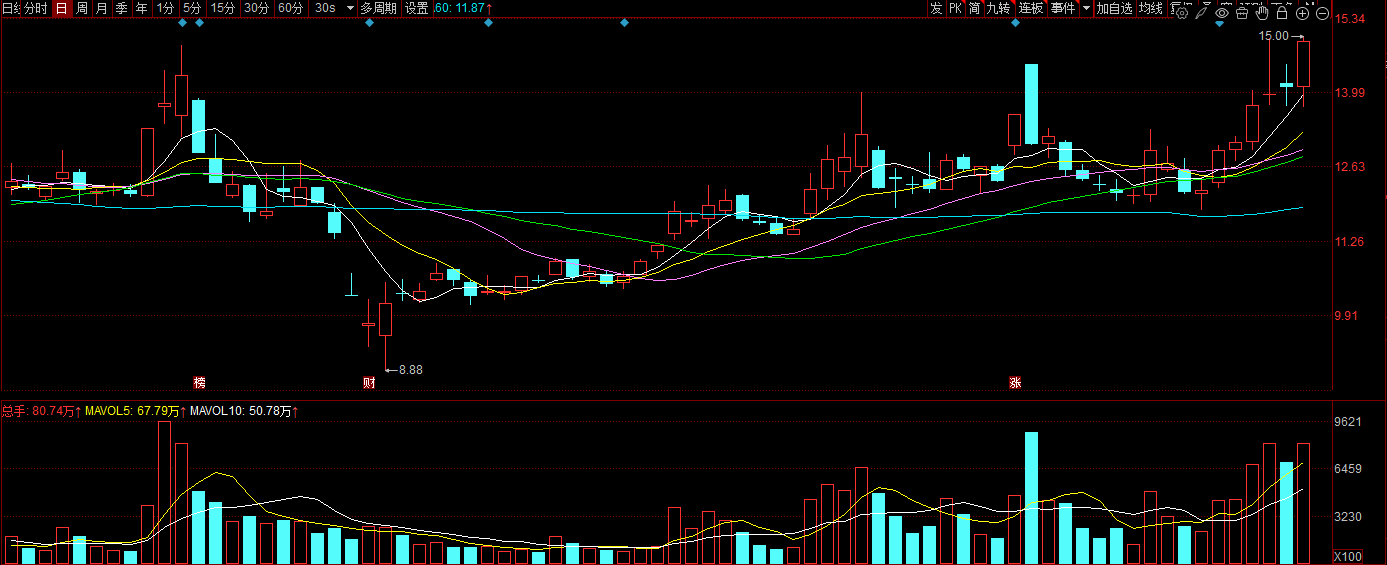This screenshot has height=565, width=1387.
Task: Click the 榜 marker below the chart
Action: tap(199, 383)
